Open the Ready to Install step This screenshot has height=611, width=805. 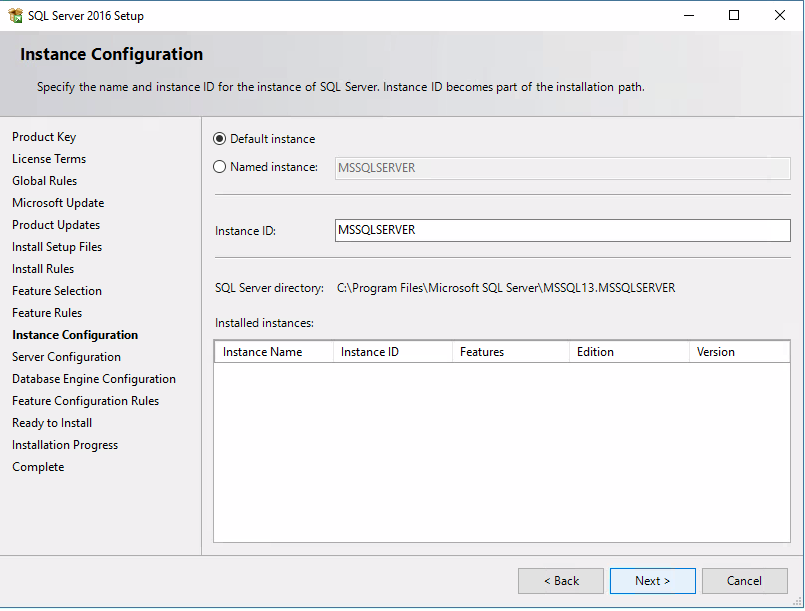[51, 422]
